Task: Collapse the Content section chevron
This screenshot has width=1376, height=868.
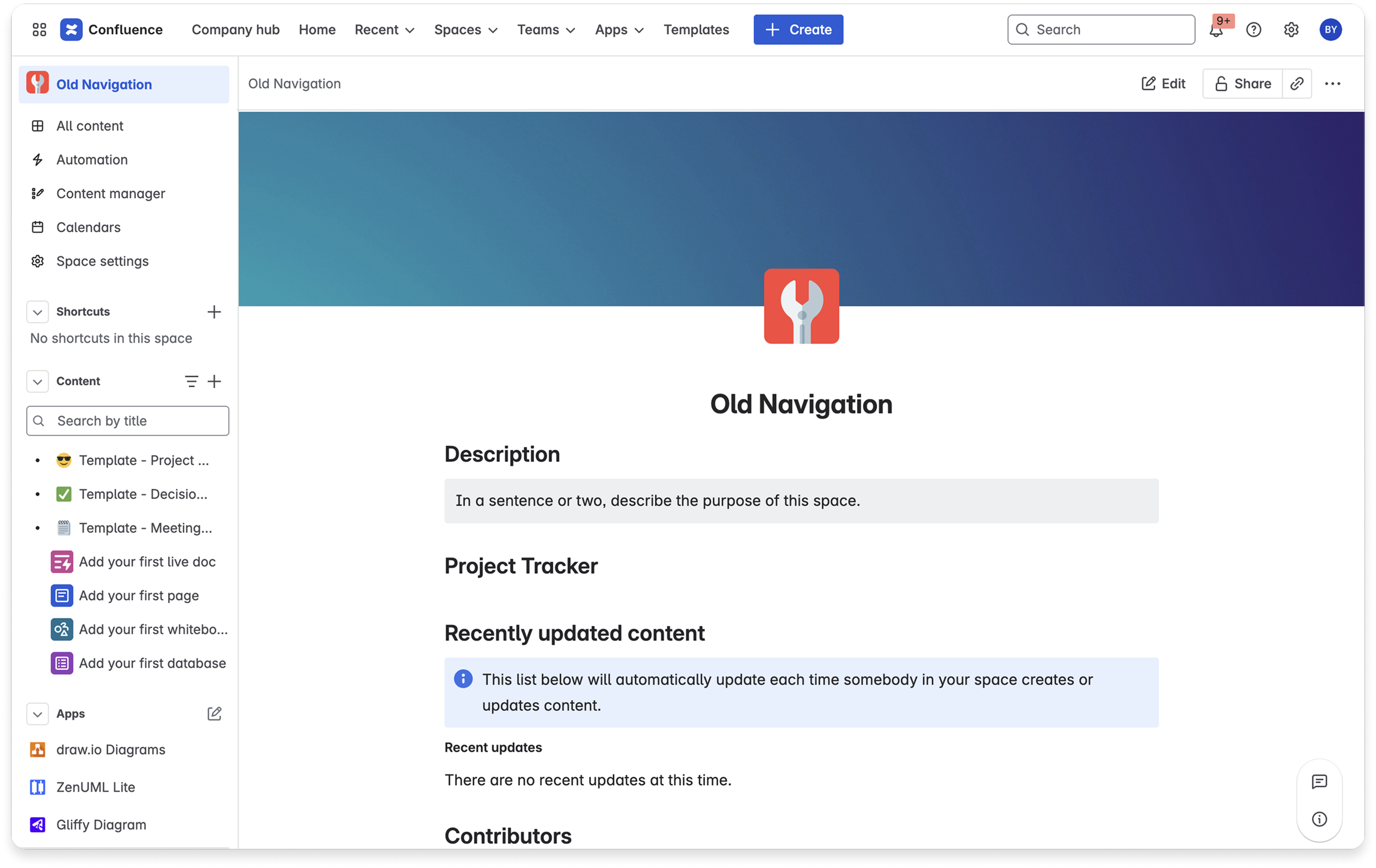Action: point(38,381)
